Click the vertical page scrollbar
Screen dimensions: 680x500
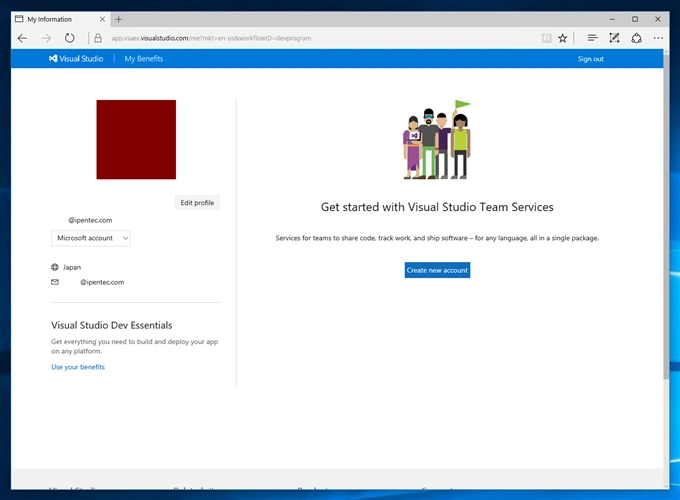point(666,217)
